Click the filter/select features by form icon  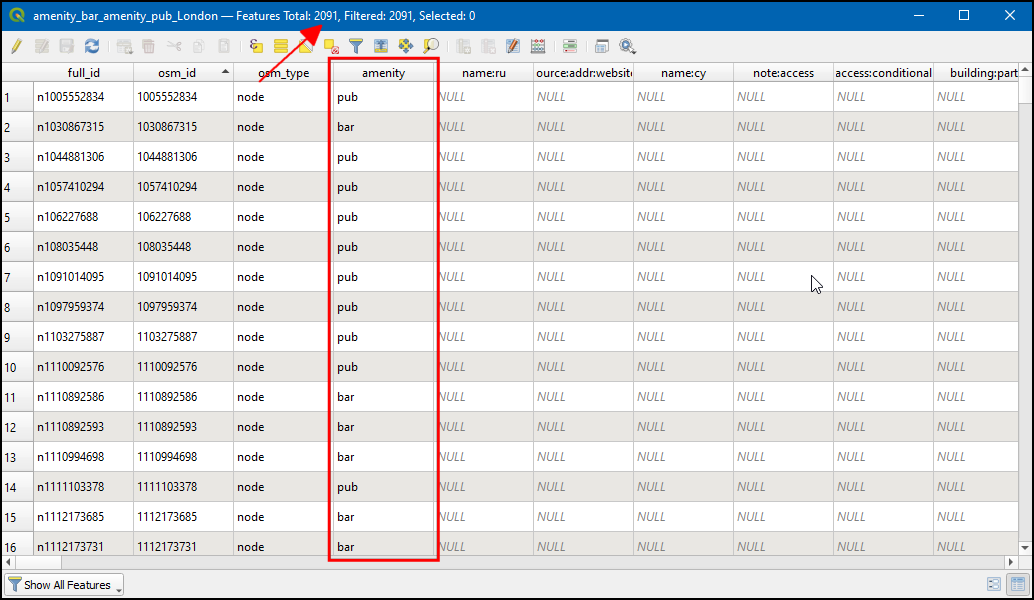[x=355, y=46]
